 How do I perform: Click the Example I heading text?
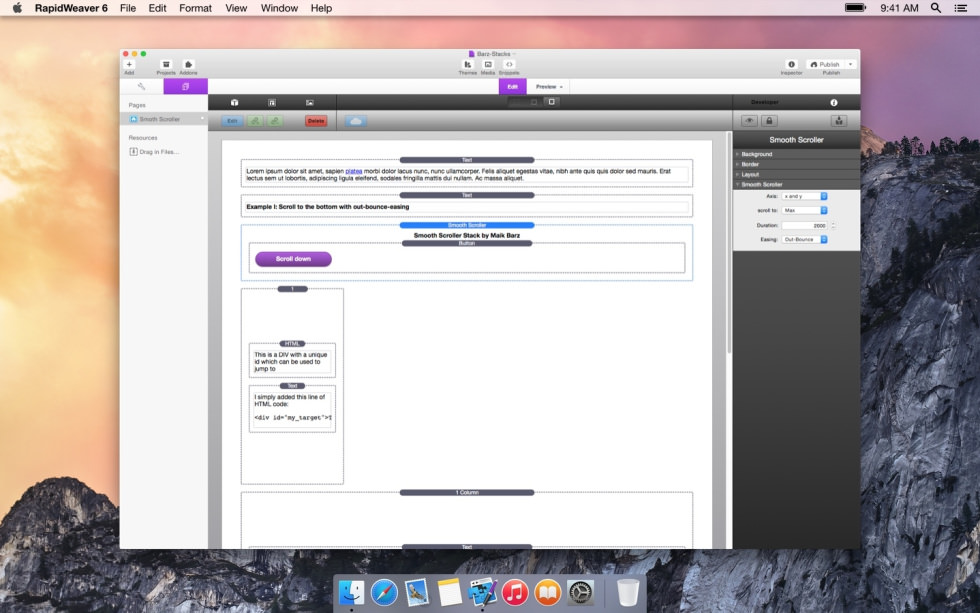(x=328, y=207)
